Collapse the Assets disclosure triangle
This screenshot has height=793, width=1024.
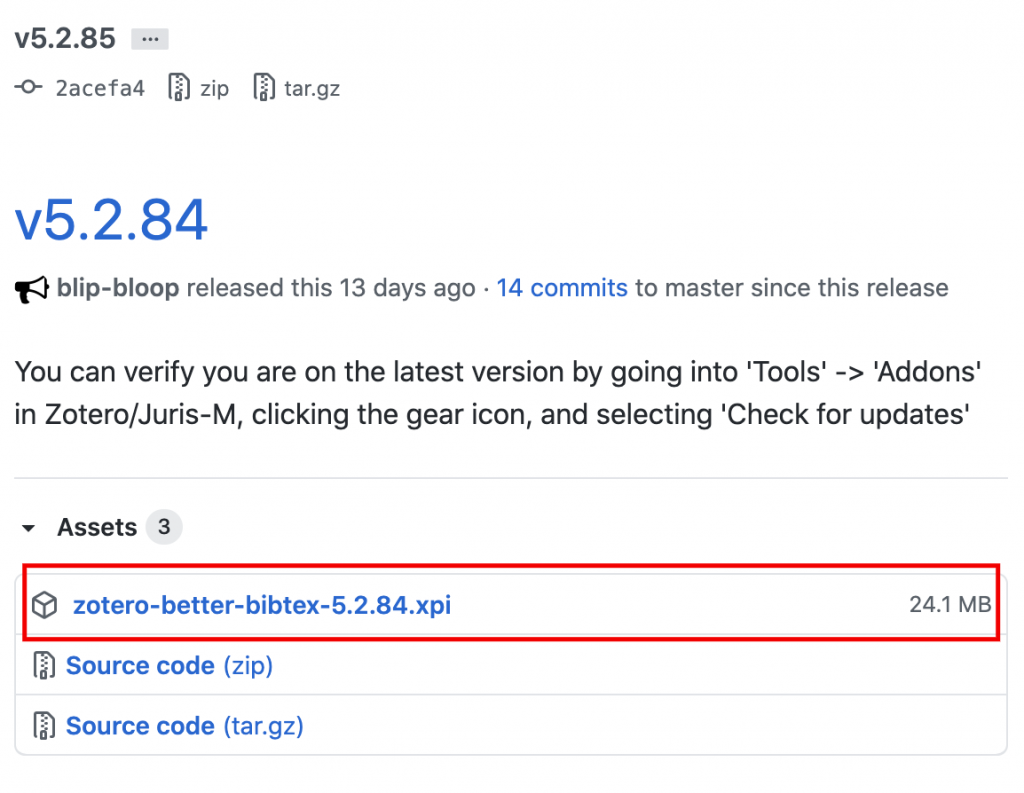(29, 528)
